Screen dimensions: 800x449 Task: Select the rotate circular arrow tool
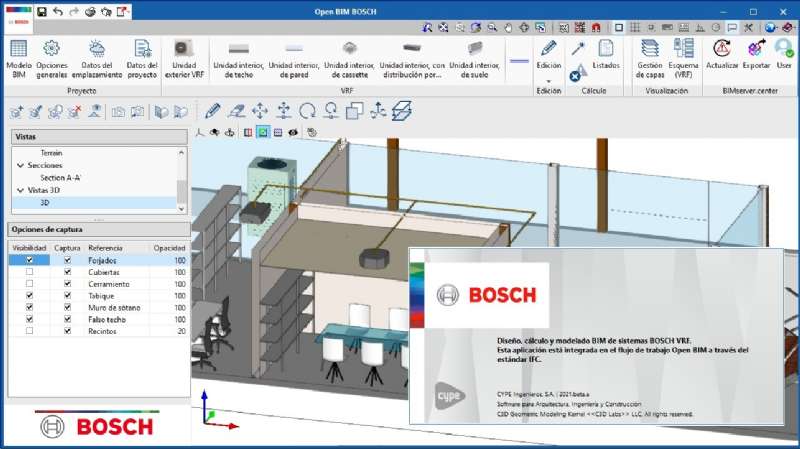(x=307, y=111)
